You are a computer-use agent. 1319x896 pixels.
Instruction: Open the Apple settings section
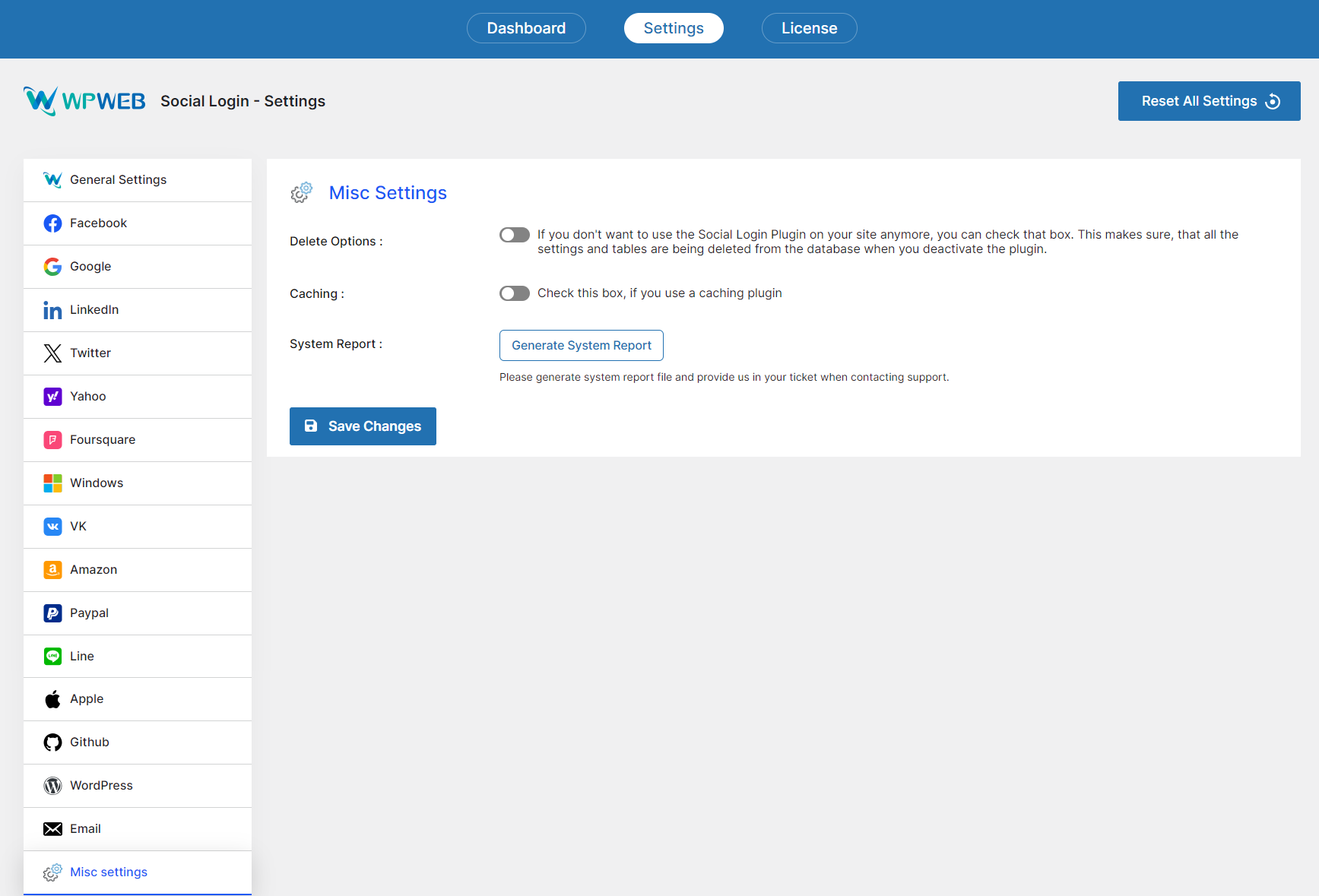point(138,699)
